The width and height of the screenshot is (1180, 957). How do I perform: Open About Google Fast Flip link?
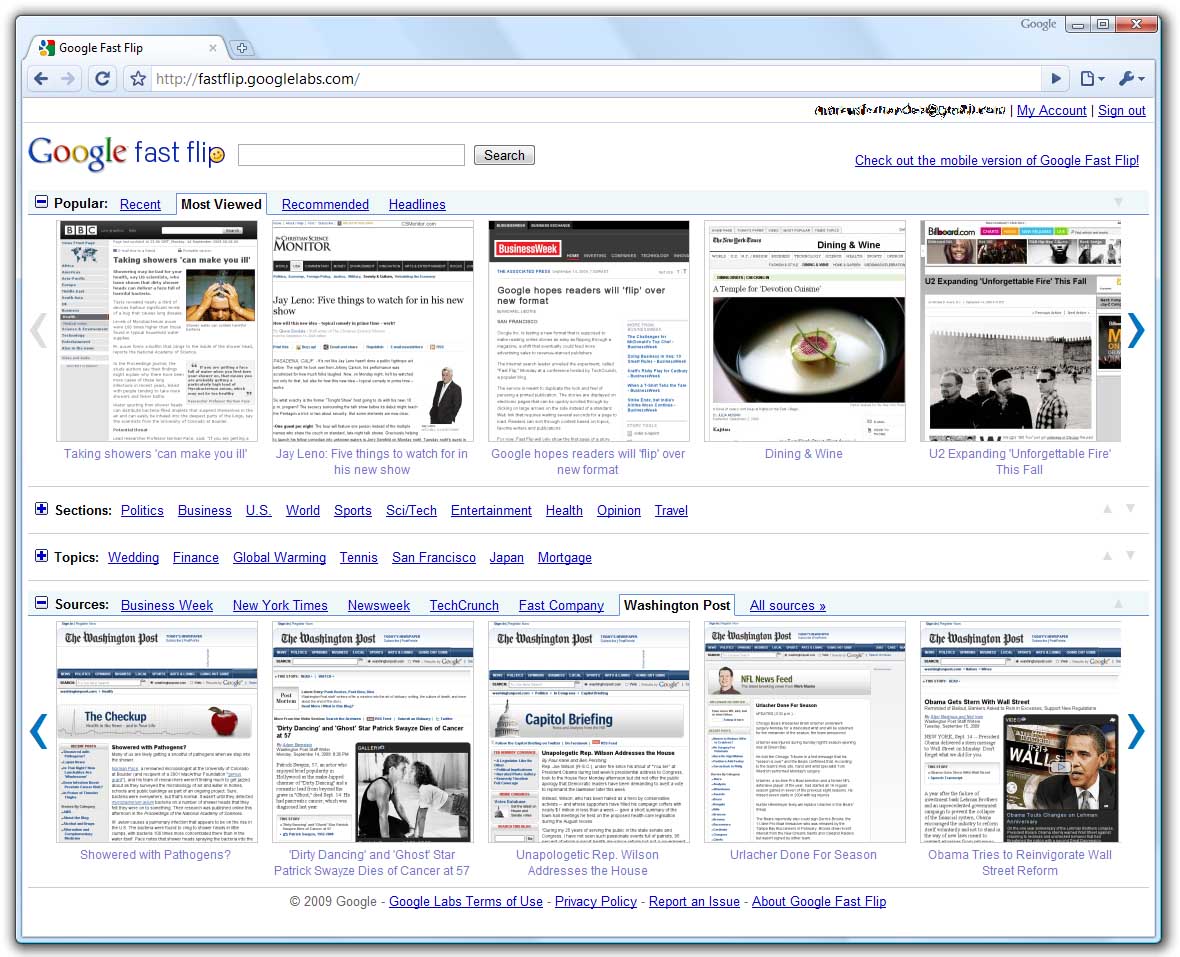pos(819,901)
